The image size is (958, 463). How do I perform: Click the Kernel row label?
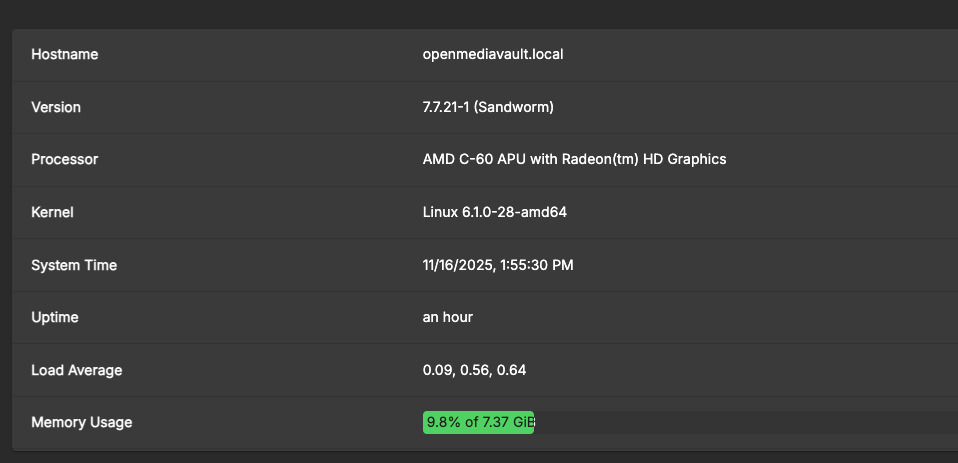tap(53, 212)
